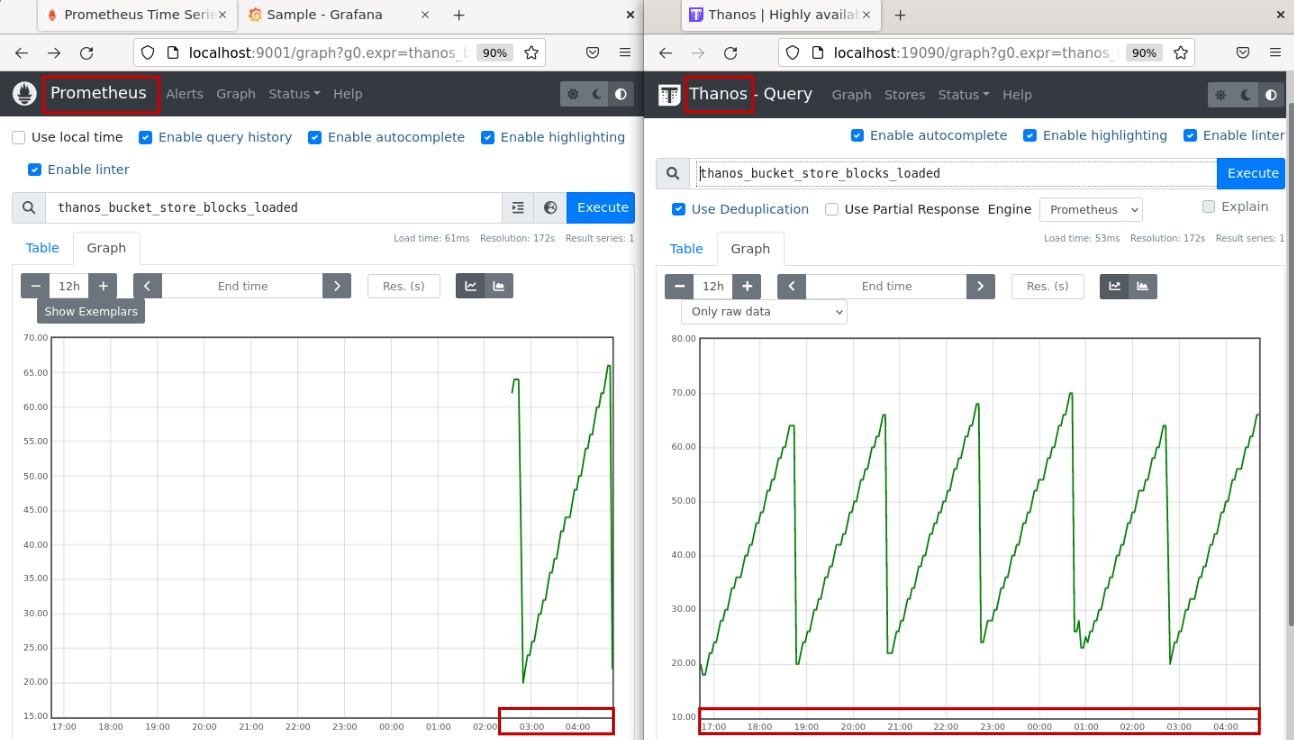
Task: Open Alerts in Prometheus navbar
Action: coord(184,94)
